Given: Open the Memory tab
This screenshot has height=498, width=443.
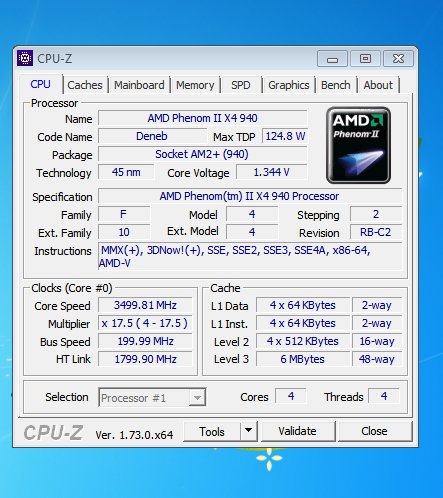Looking at the screenshot, I should pyautogui.click(x=195, y=85).
